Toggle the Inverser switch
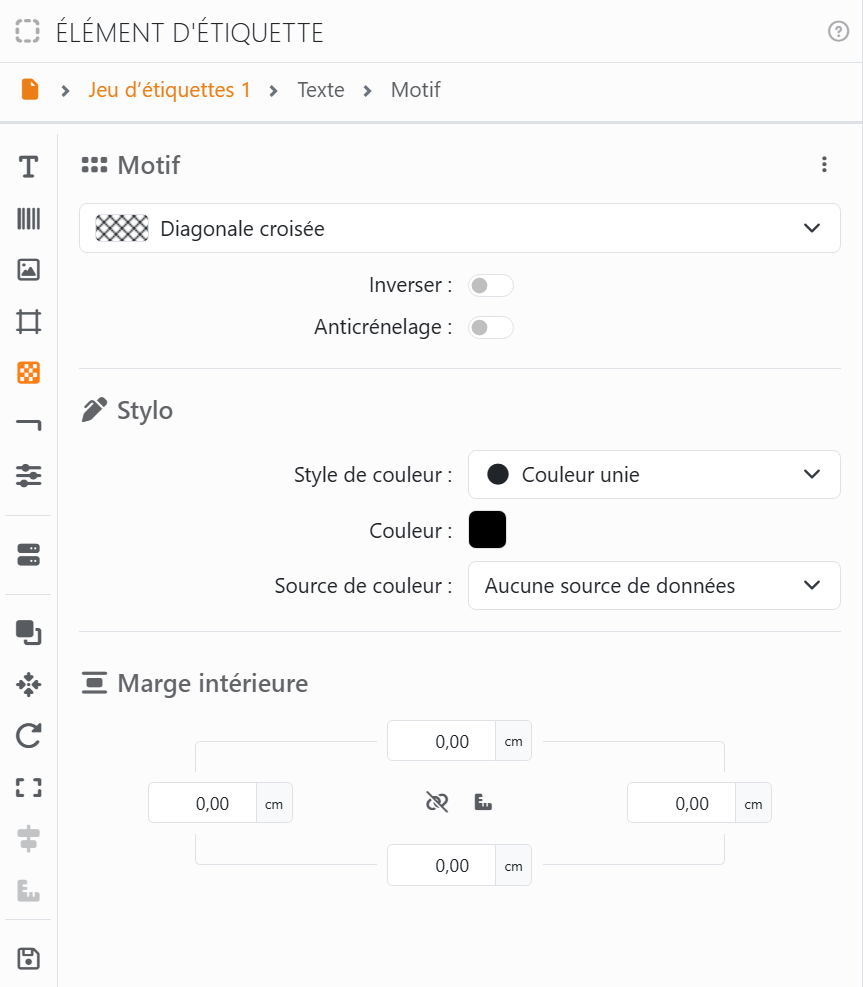Screen dimensions: 863x987 click(x=490, y=286)
